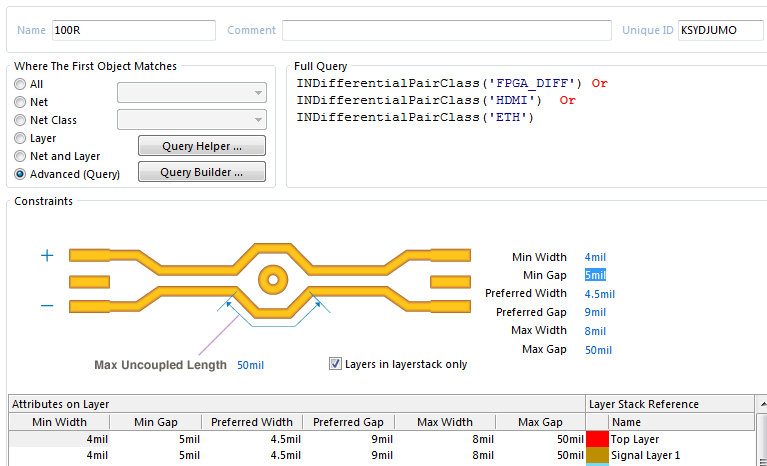Click the via icon in the diagram
Image resolution: width=767 pixels, height=466 pixels.
[271, 278]
